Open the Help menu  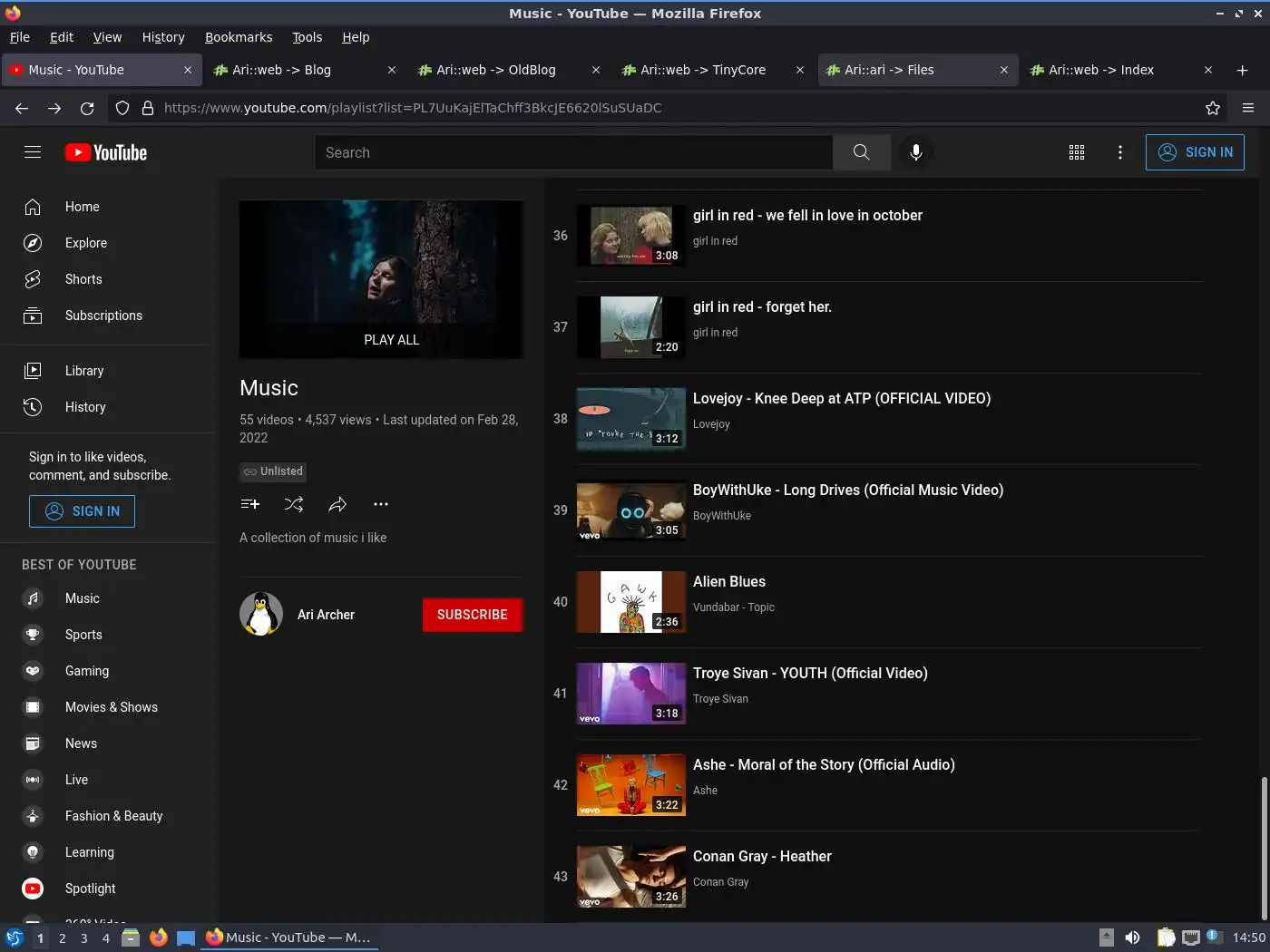(x=356, y=37)
